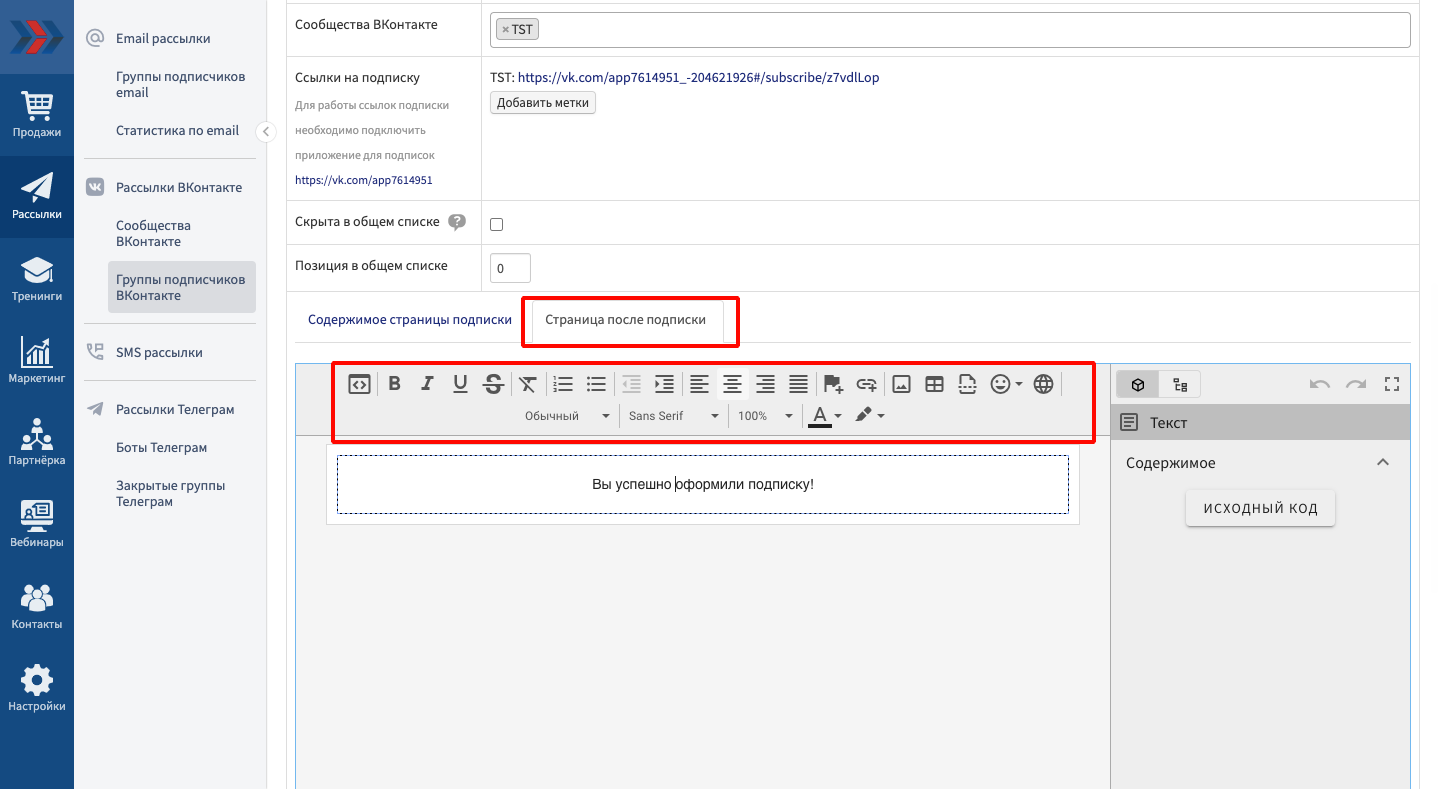Align text to the right
Image resolution: width=1440 pixels, height=789 pixels.
click(x=765, y=383)
